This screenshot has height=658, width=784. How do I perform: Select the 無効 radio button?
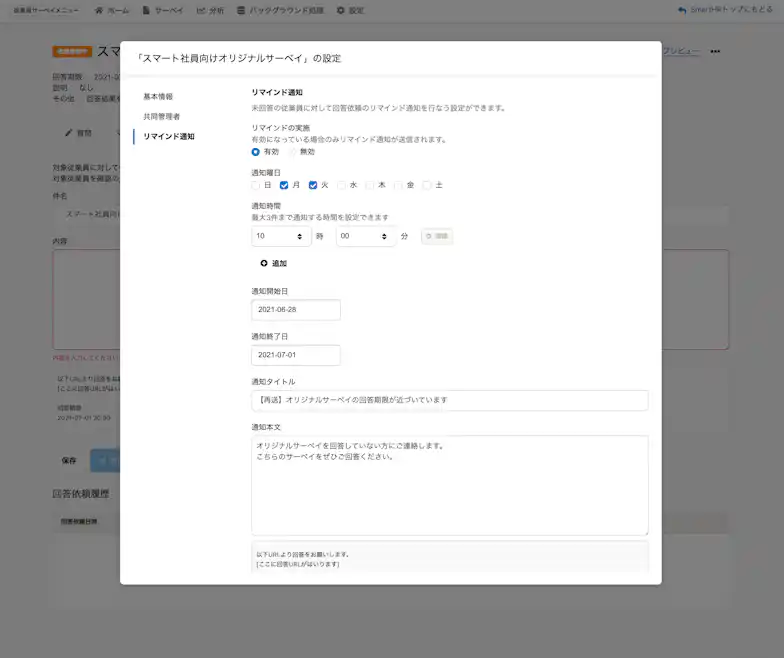click(292, 152)
